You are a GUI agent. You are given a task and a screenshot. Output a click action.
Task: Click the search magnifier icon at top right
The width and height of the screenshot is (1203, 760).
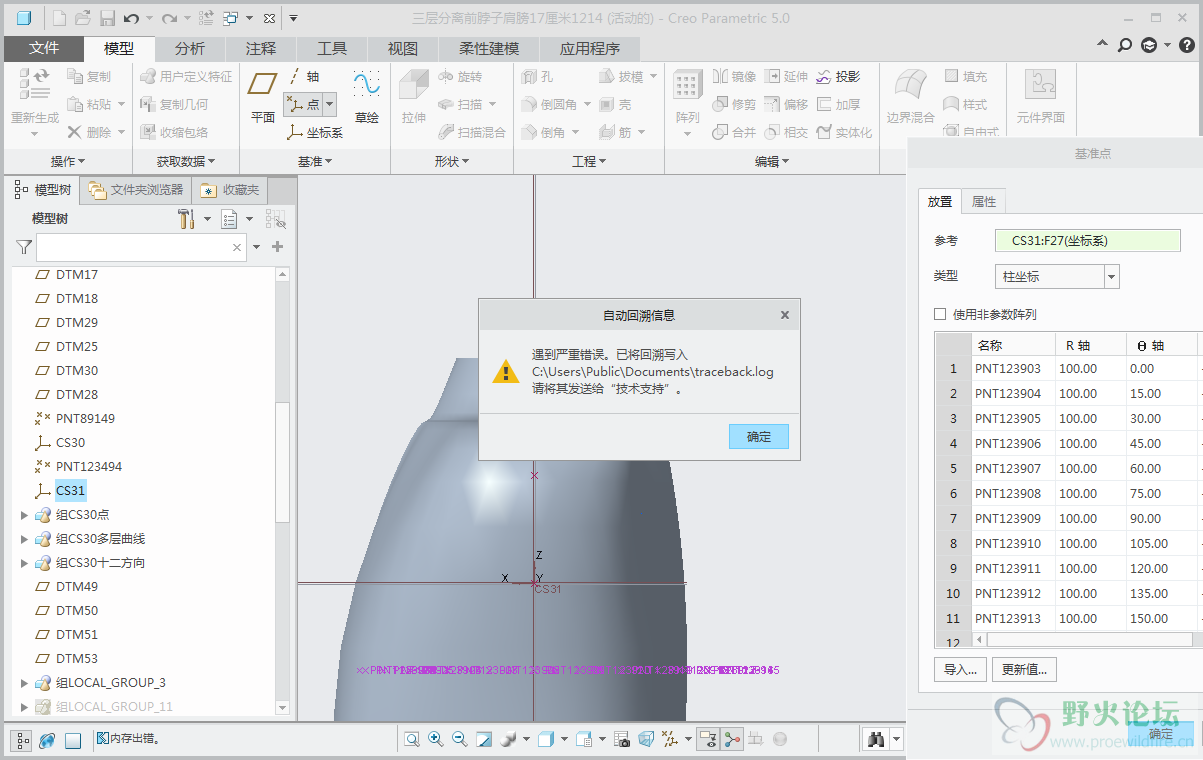tap(1125, 45)
